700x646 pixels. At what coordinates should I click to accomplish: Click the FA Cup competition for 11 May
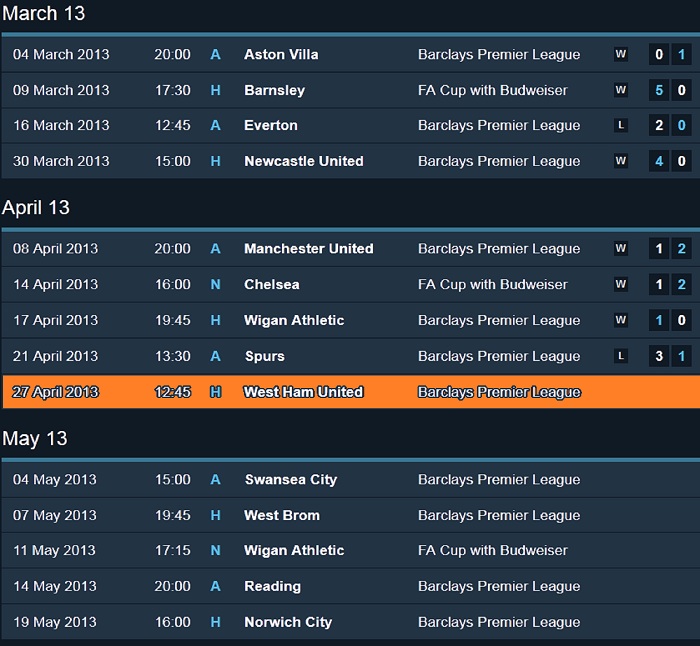492,551
